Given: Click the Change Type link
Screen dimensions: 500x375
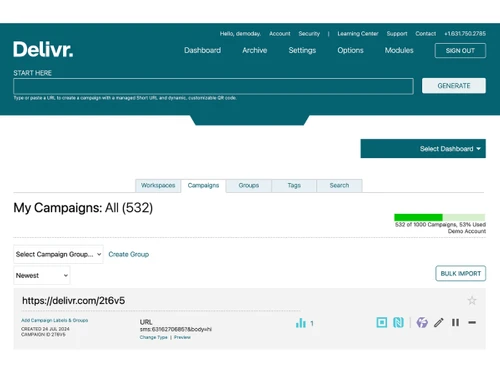Looking at the screenshot, I should (154, 337).
